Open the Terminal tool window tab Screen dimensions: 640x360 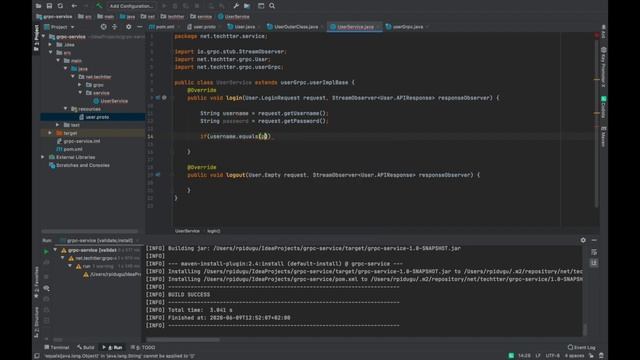coord(57,347)
